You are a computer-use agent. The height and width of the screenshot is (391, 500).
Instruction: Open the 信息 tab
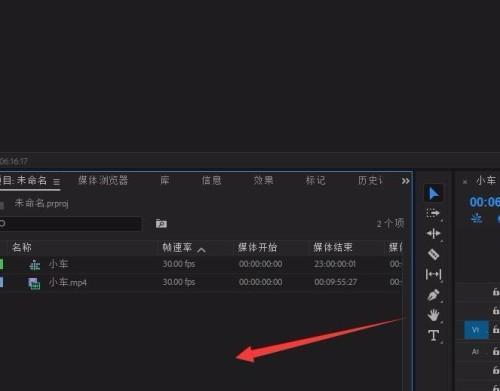point(211,180)
